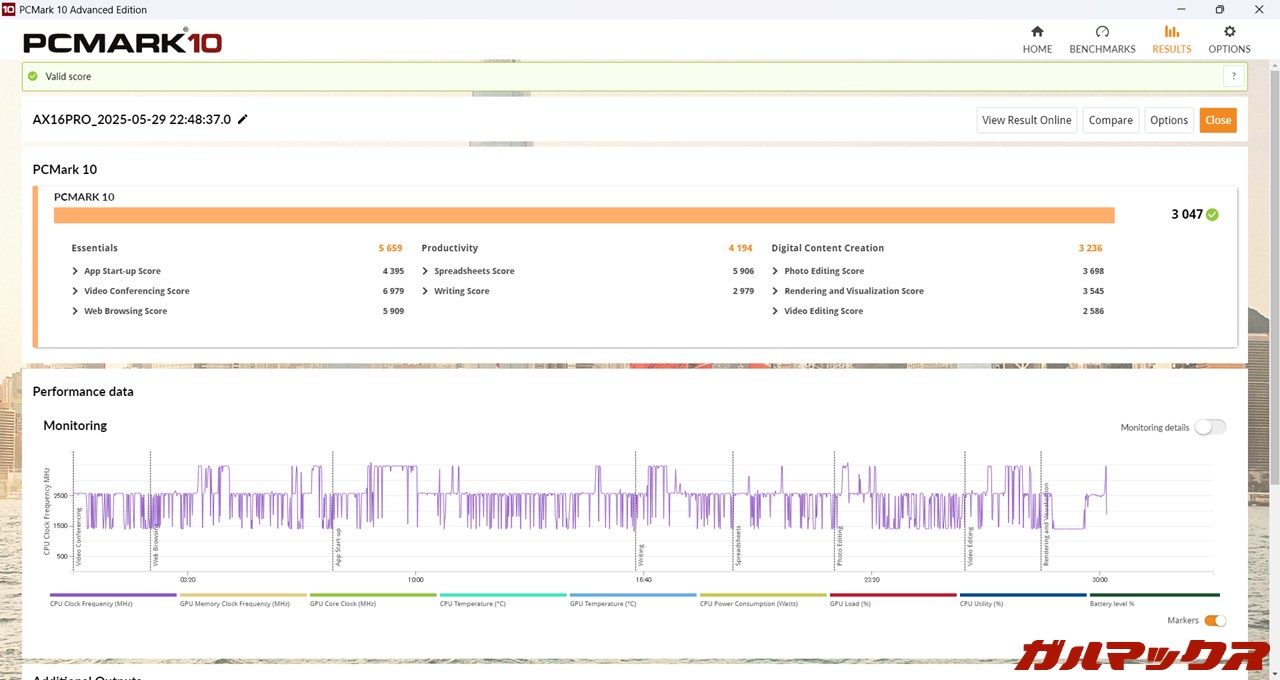Expand the App Start-up Score row
This screenshot has height=680, width=1280.
click(75, 271)
